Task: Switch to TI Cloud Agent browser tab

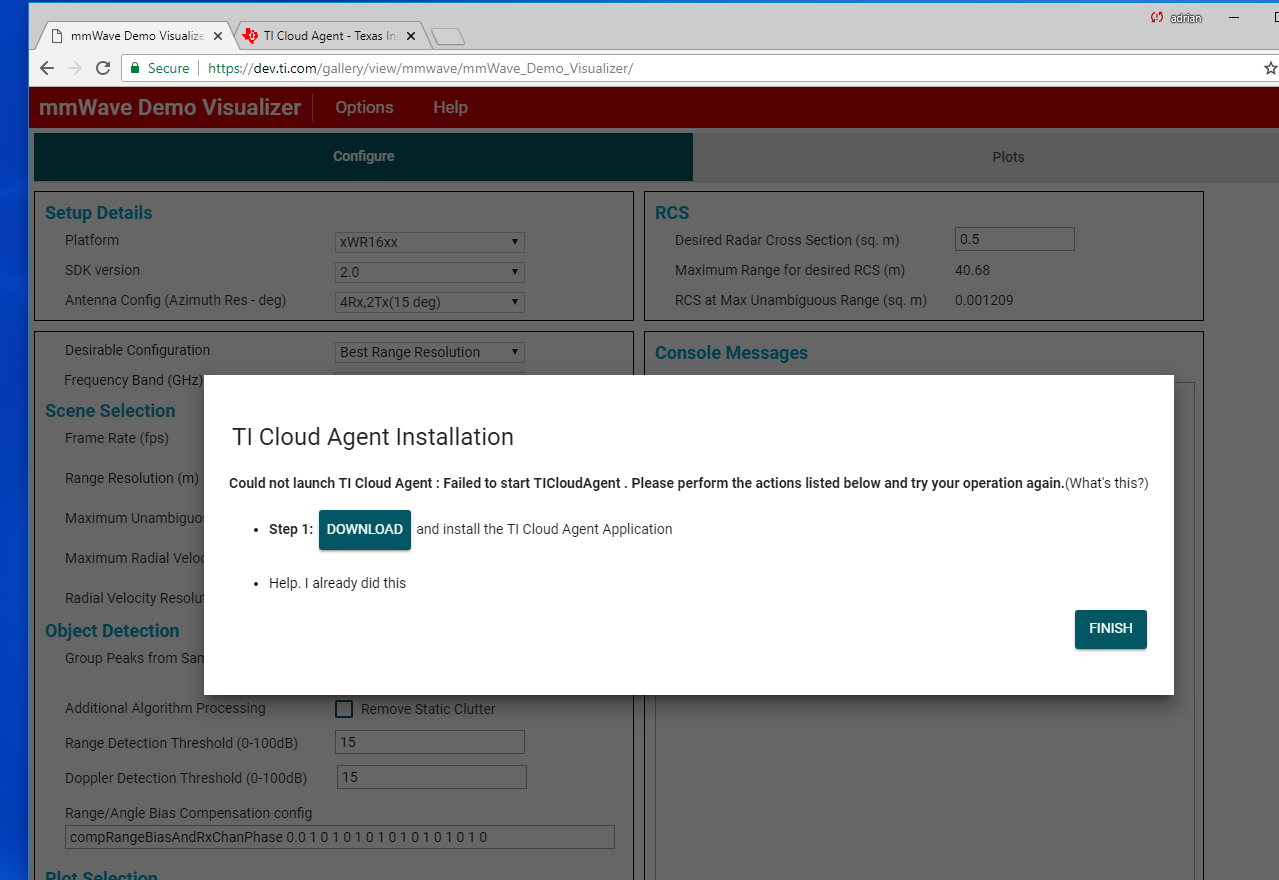Action: 332,36
